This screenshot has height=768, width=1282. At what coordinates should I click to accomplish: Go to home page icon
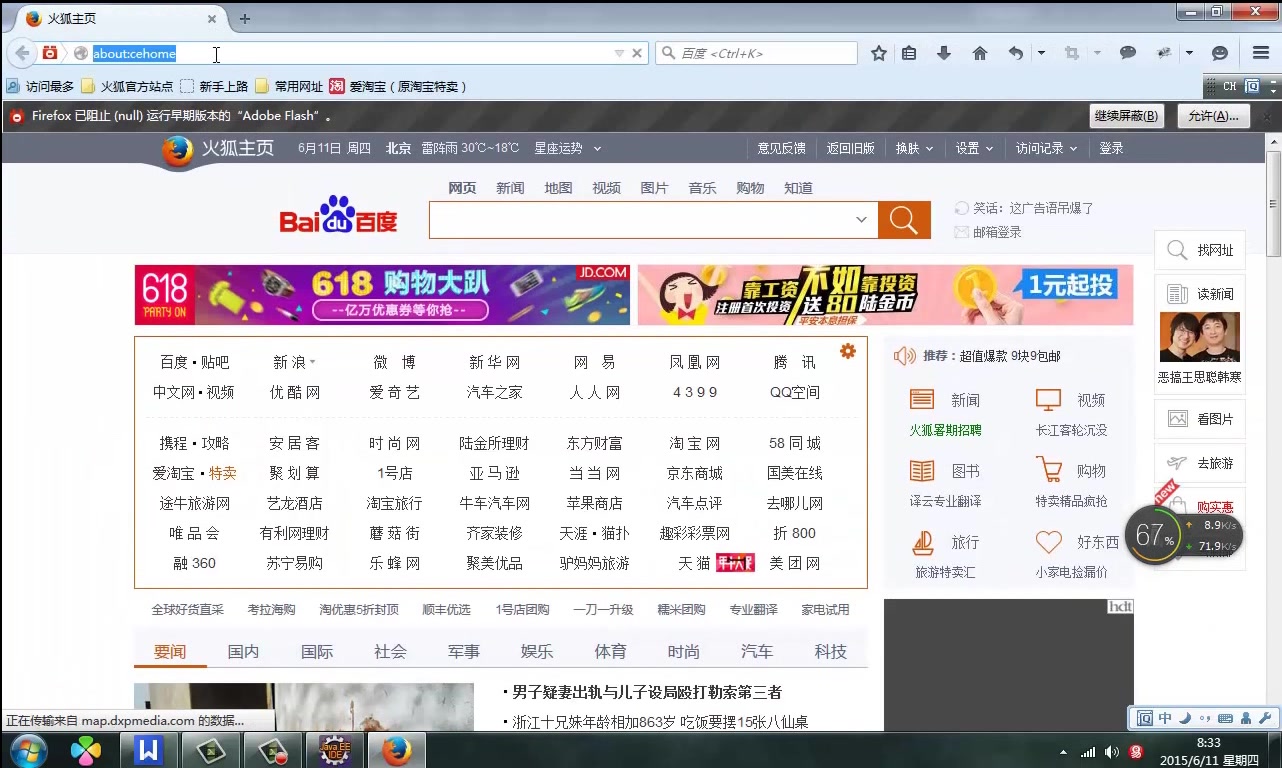pyautogui.click(x=980, y=53)
